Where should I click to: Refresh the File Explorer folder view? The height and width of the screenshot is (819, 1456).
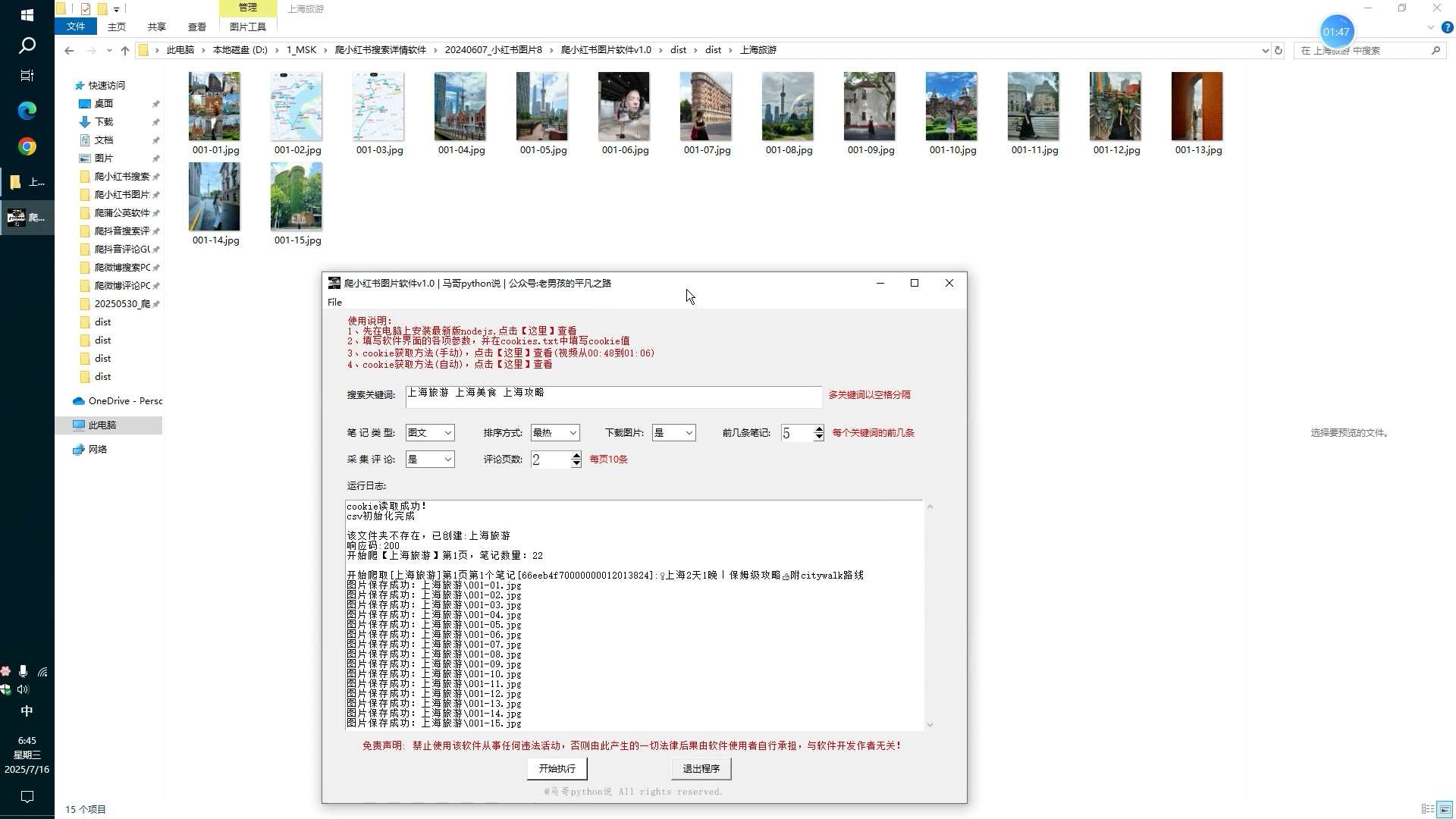pyautogui.click(x=1279, y=50)
